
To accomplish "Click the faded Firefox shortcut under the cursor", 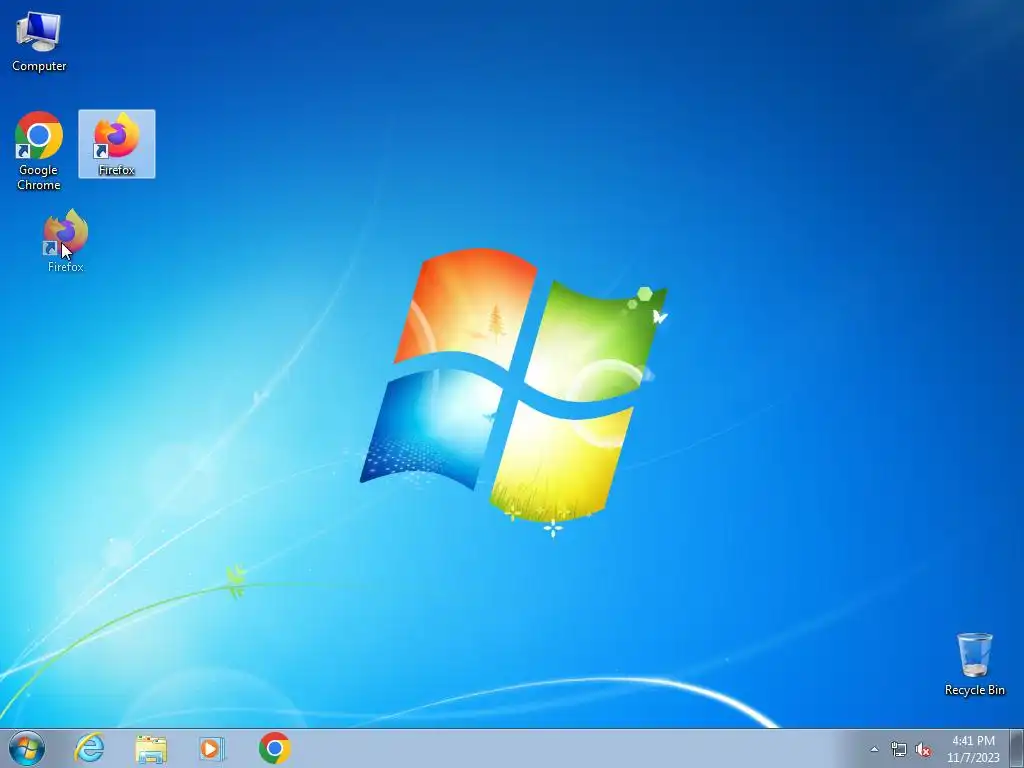I will coord(65,240).
